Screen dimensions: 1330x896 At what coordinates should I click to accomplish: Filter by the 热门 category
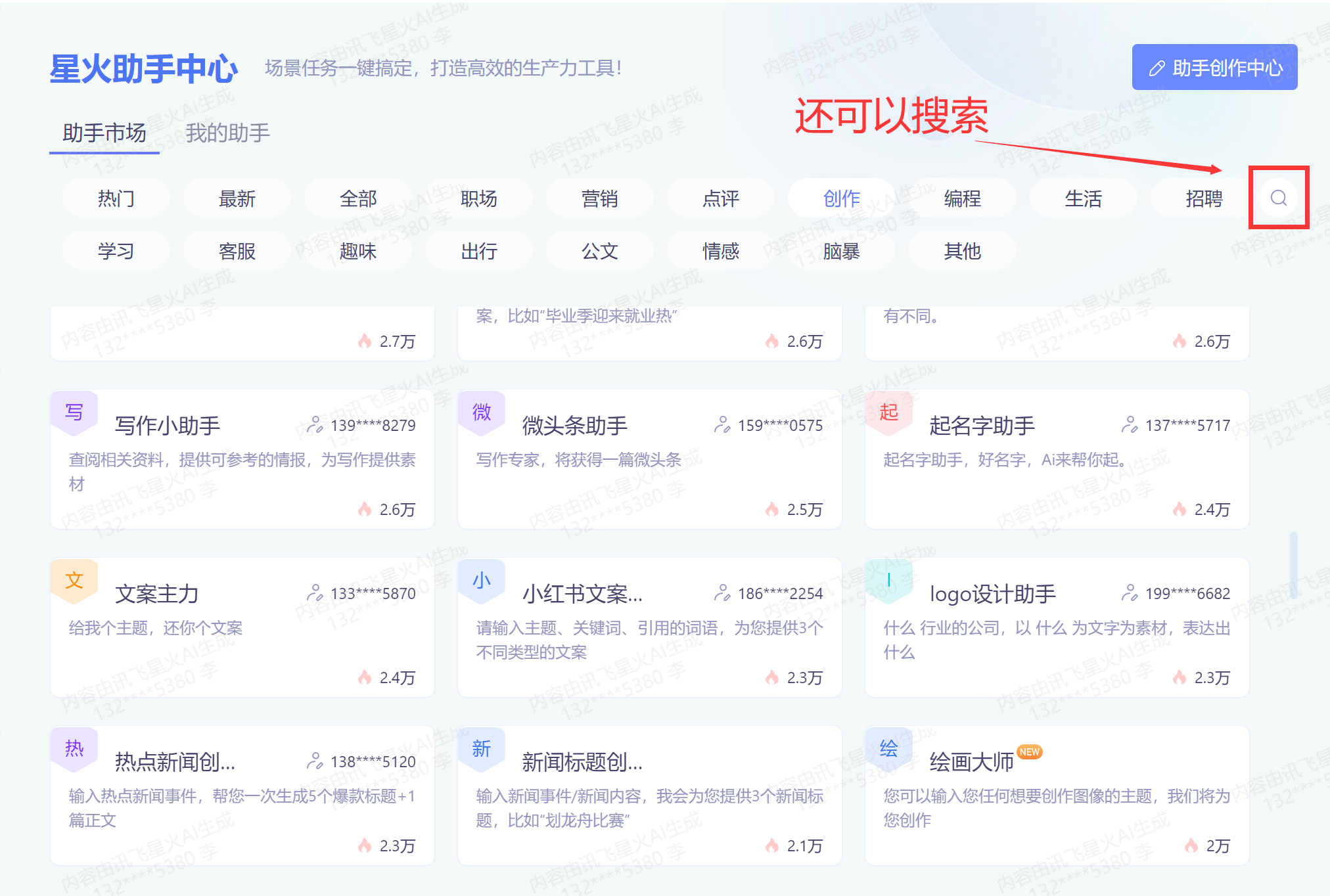[116, 198]
